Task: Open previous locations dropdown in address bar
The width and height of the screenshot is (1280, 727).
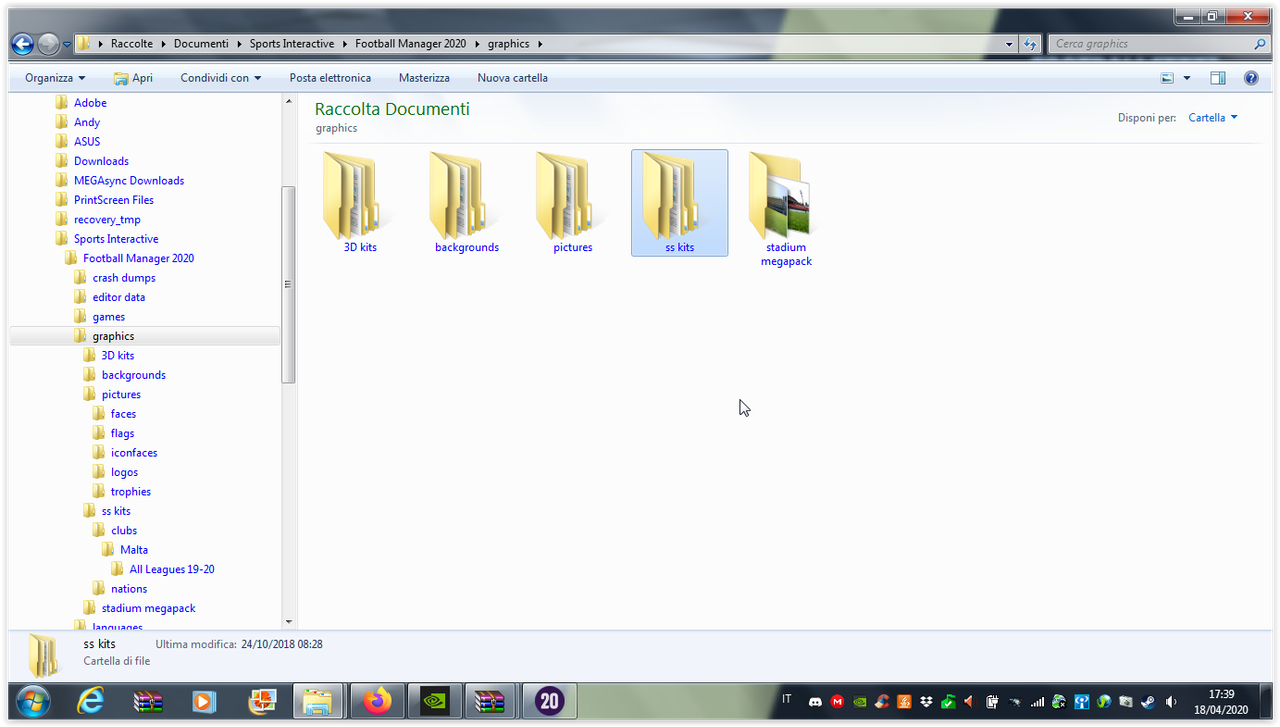Action: click(x=1009, y=44)
